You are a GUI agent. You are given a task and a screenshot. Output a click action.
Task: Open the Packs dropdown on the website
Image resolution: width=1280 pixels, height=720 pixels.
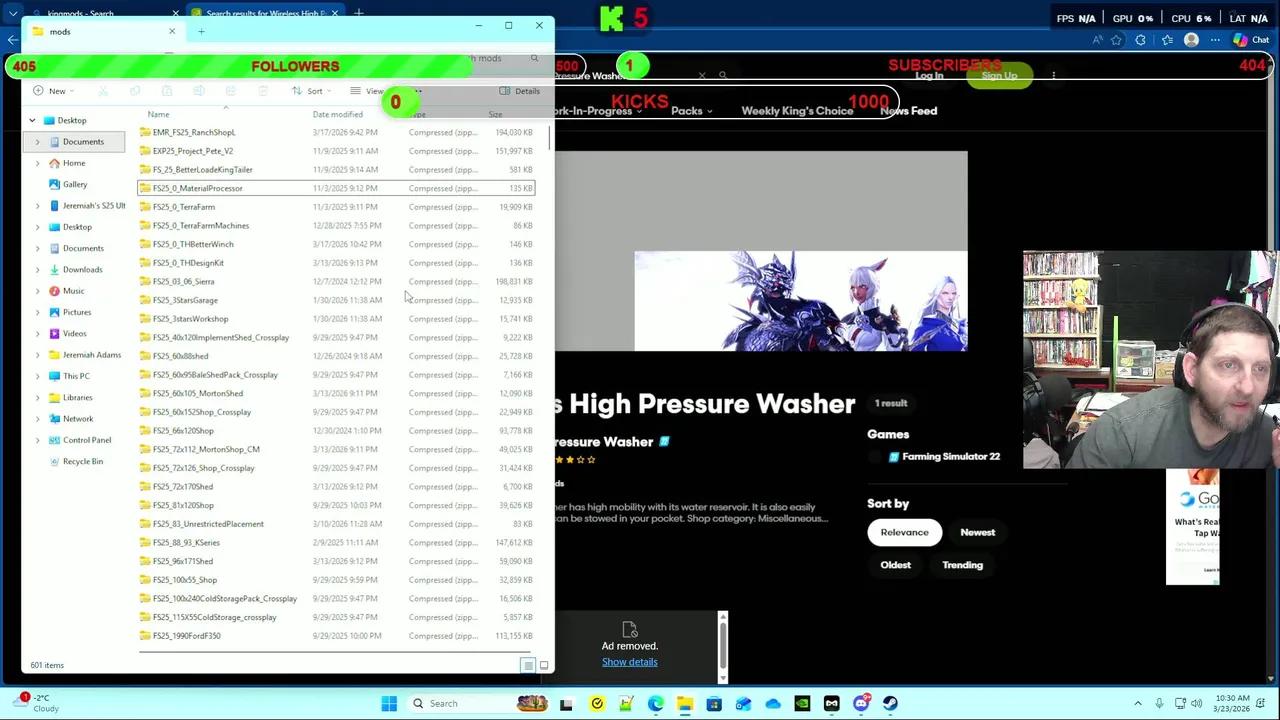point(691,111)
